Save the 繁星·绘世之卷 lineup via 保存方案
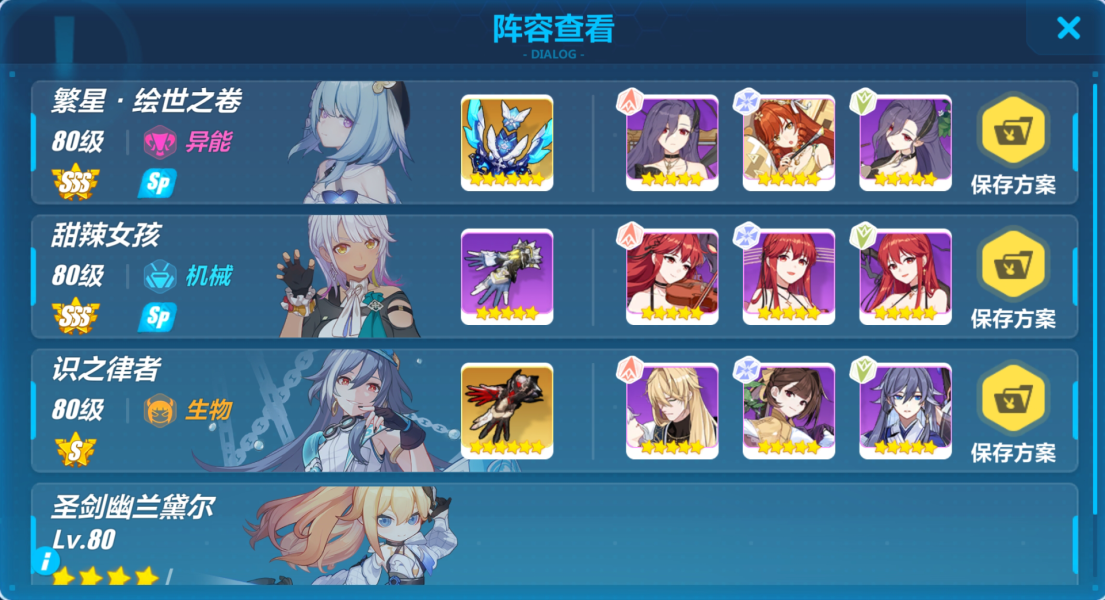This screenshot has width=1105, height=600. tap(1013, 146)
